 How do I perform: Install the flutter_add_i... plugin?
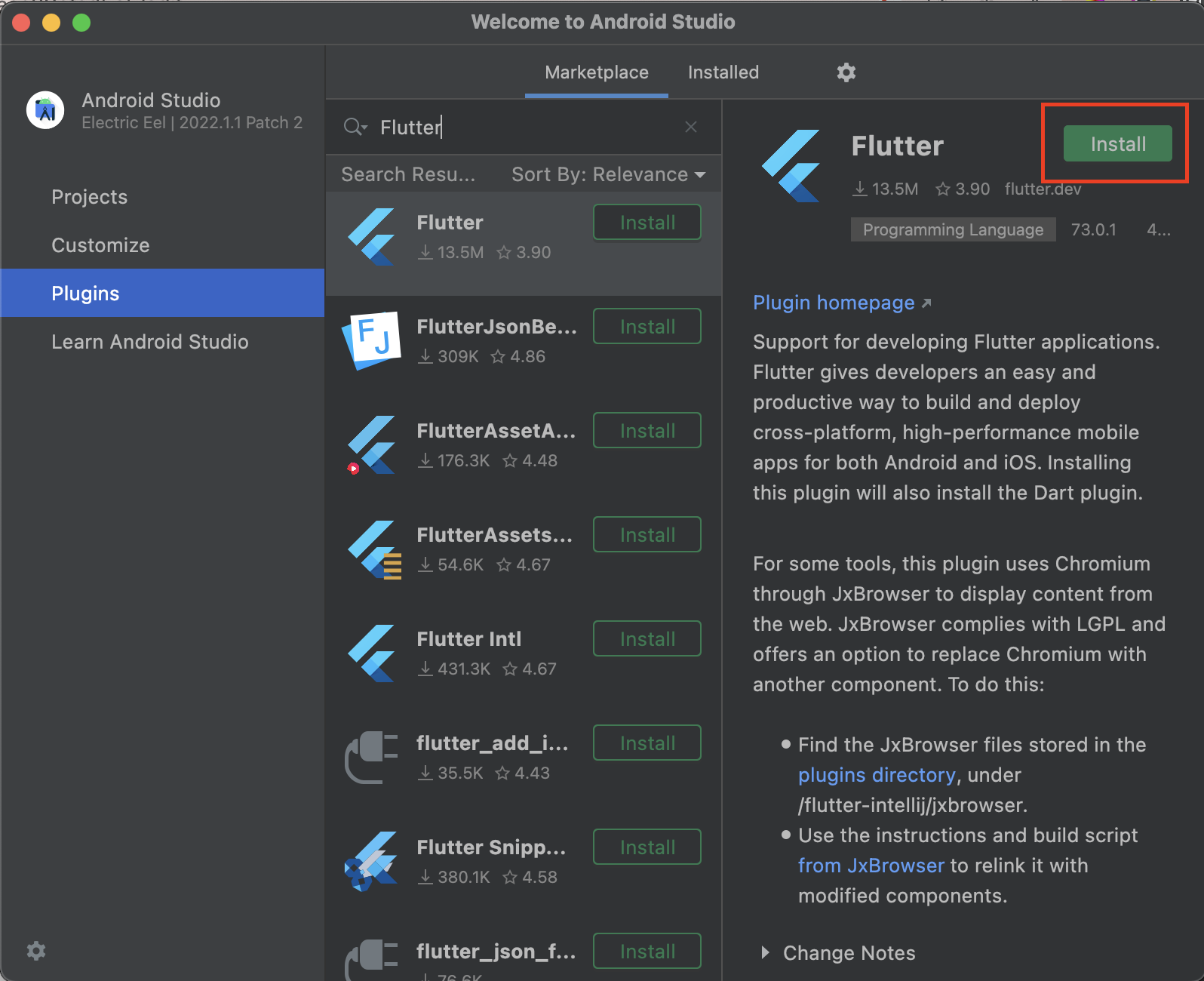pyautogui.click(x=647, y=743)
